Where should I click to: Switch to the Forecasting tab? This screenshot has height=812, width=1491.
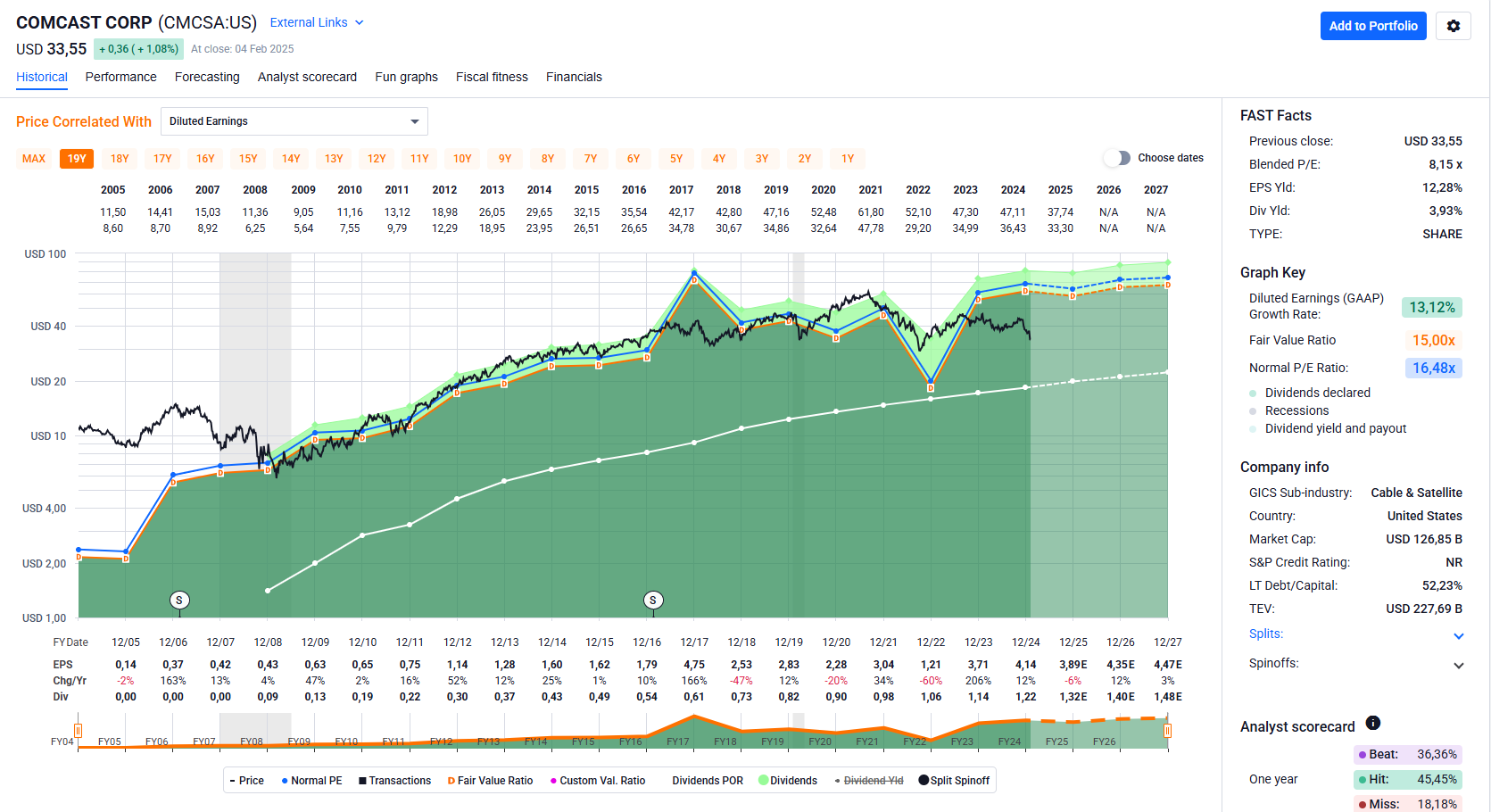(207, 77)
